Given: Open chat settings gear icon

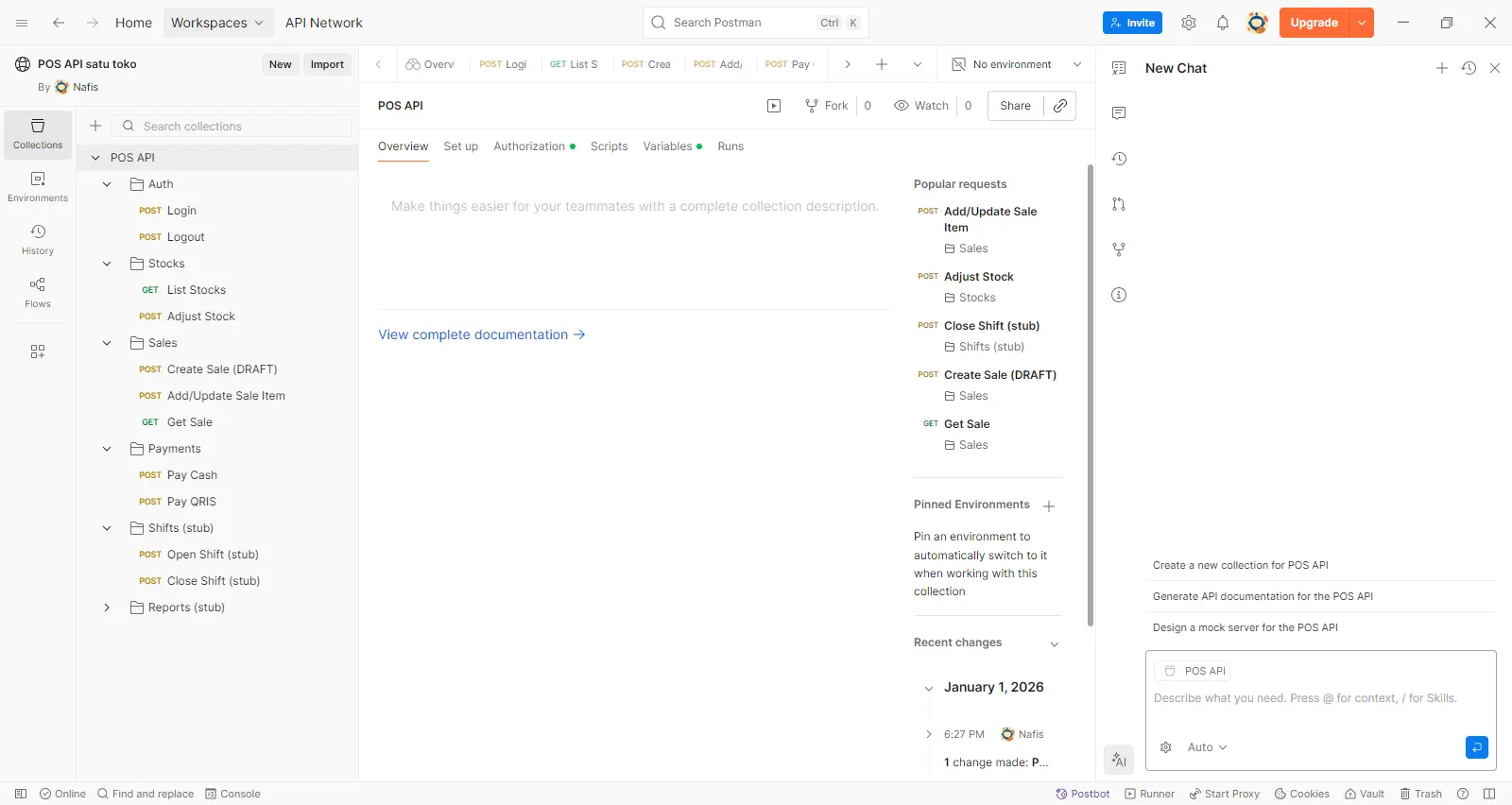Looking at the screenshot, I should coord(1166,747).
